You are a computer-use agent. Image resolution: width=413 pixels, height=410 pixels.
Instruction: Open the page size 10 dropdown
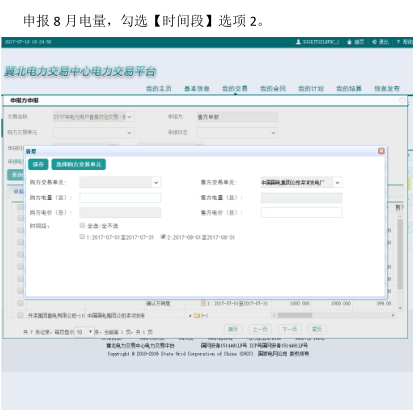(x=84, y=332)
